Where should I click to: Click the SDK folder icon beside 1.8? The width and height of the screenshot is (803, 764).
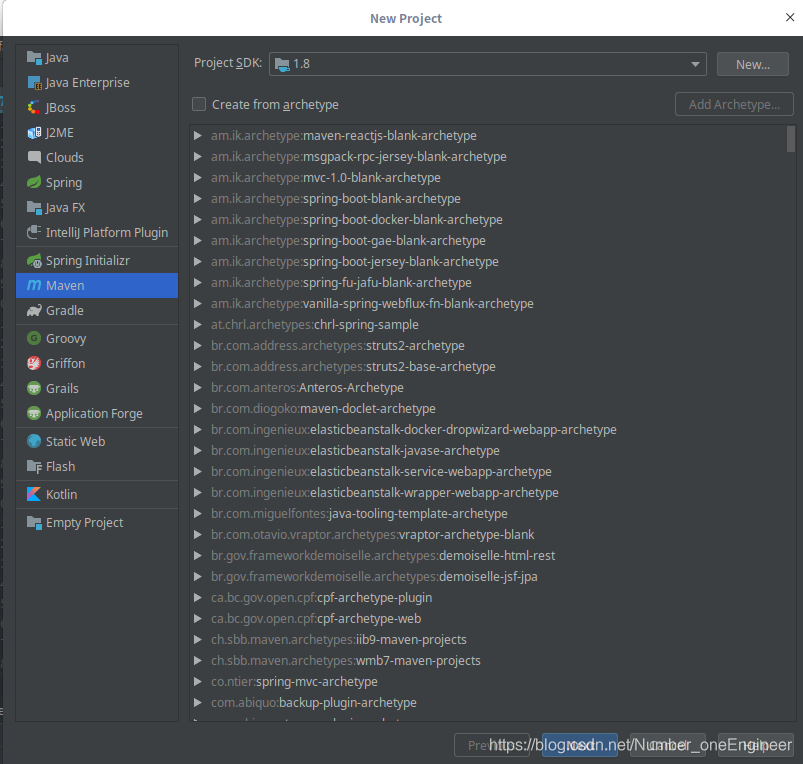click(x=282, y=64)
